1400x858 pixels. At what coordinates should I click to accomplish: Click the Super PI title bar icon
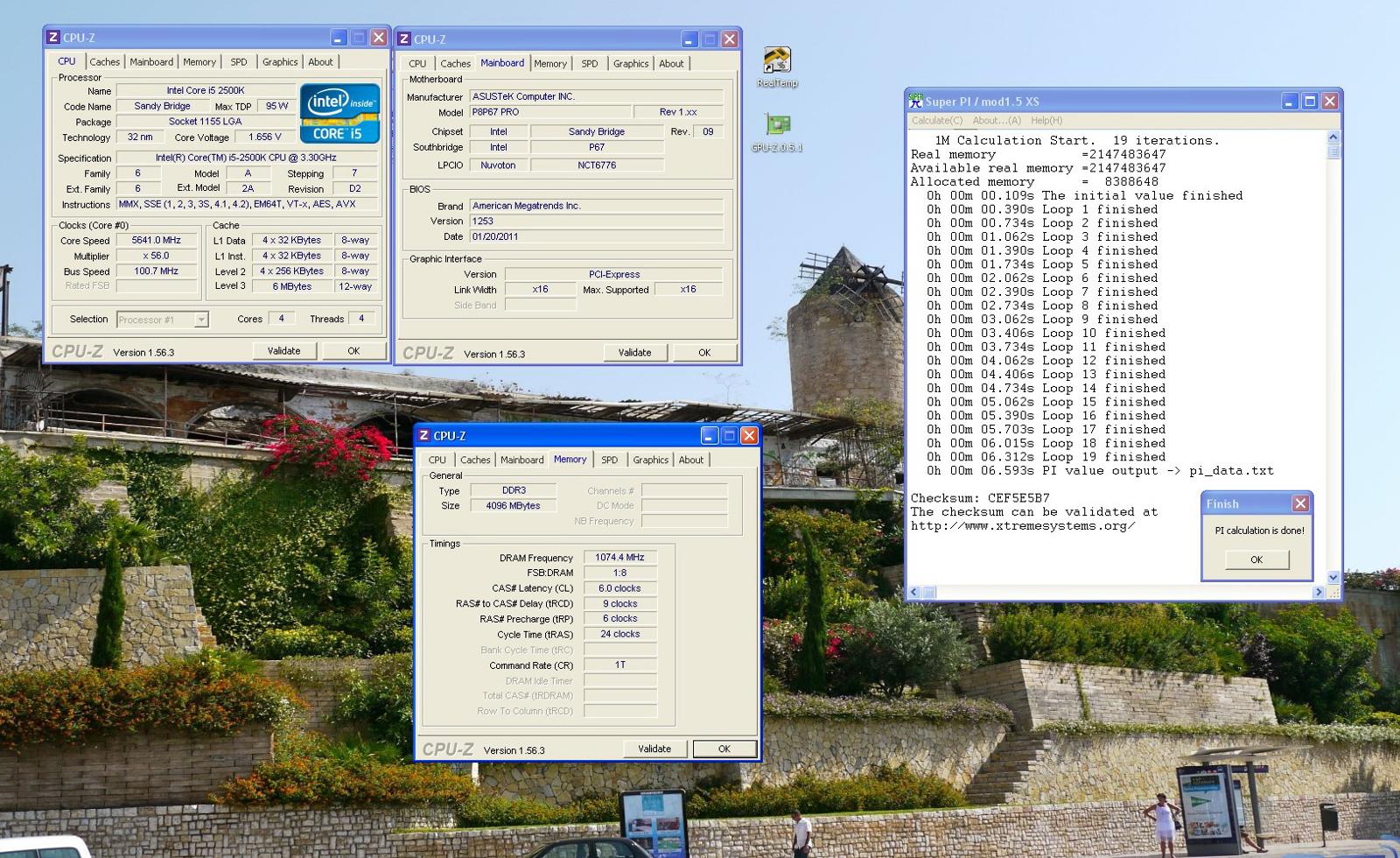pyautogui.click(x=915, y=101)
